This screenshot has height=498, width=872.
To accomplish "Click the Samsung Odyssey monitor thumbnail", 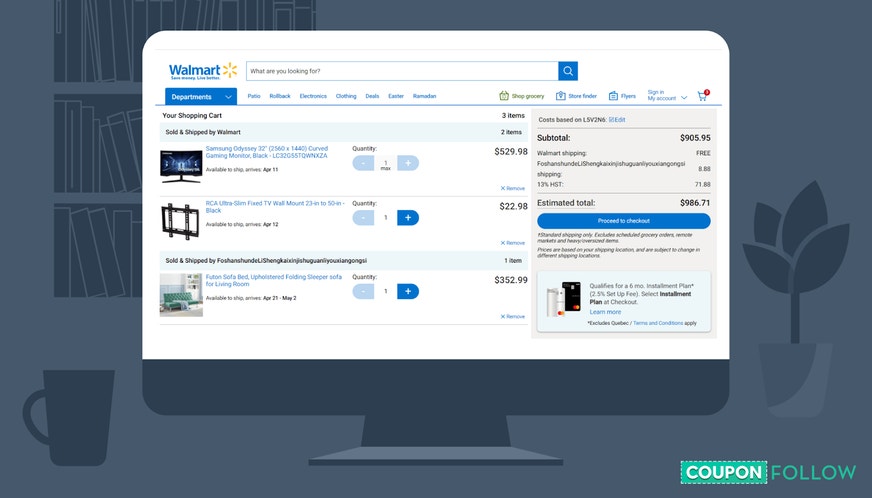I will click(181, 166).
